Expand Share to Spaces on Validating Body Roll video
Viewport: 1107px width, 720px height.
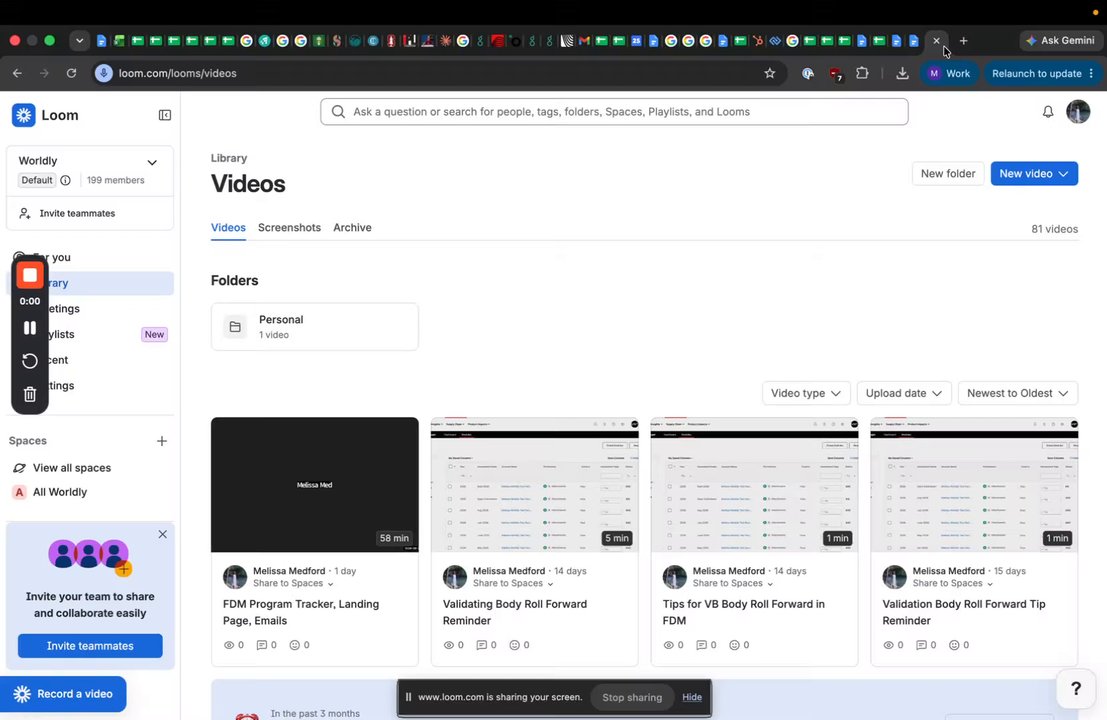[x=513, y=584]
